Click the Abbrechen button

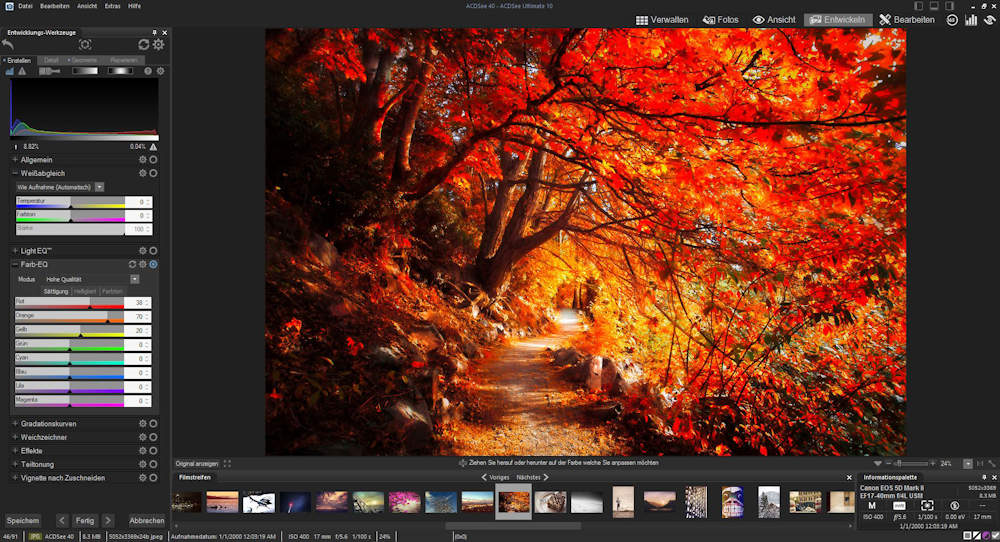click(x=146, y=520)
